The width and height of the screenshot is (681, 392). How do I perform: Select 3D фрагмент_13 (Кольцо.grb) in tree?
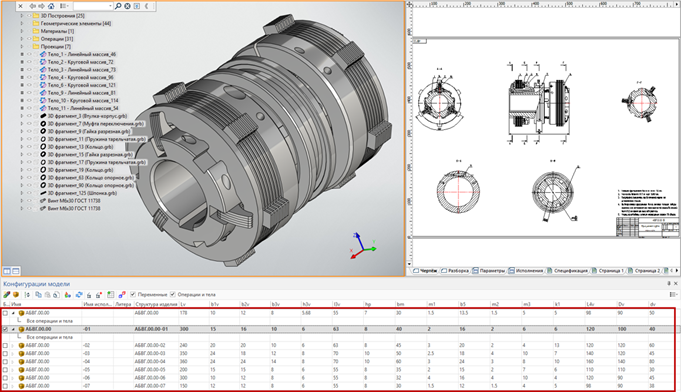coord(80,147)
